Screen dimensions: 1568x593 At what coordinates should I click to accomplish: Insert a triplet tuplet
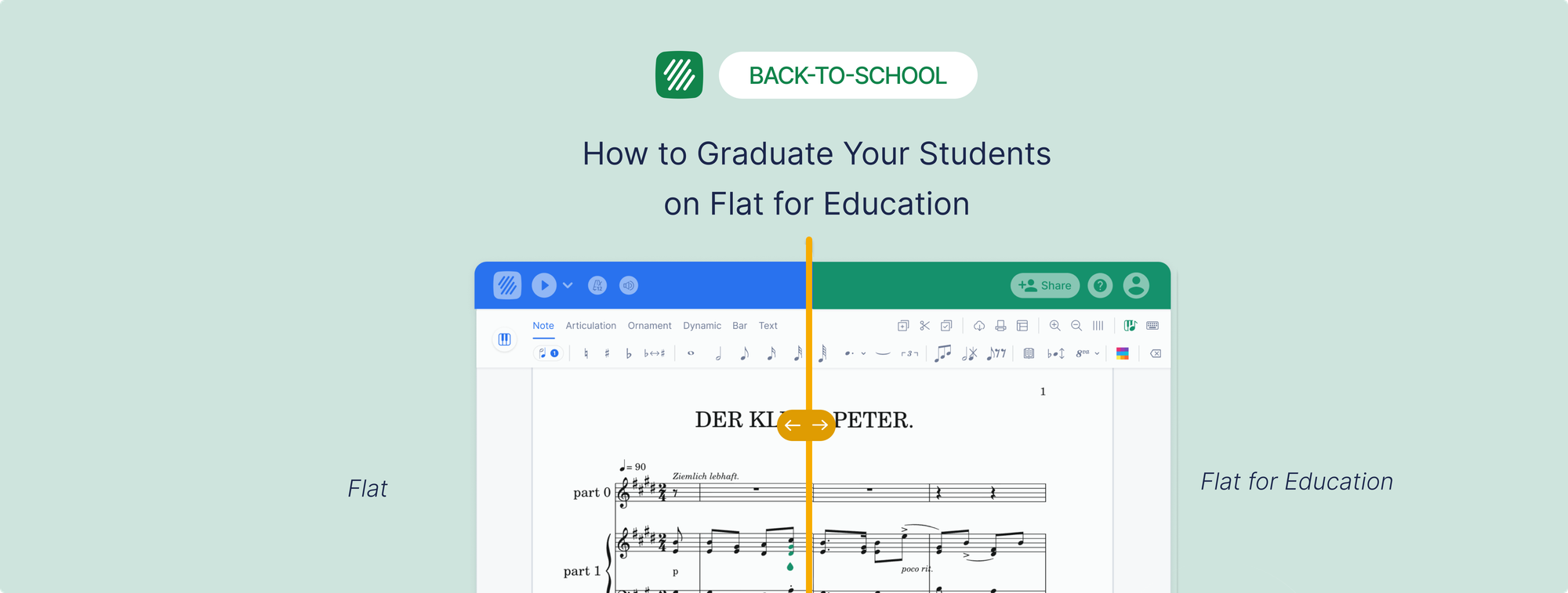pyautogui.click(x=909, y=353)
